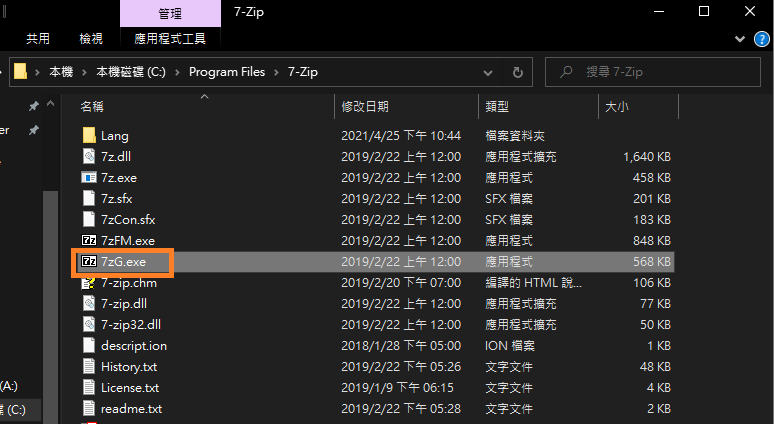
Task: Click the 7z.sfx file icon
Action: [x=89, y=198]
